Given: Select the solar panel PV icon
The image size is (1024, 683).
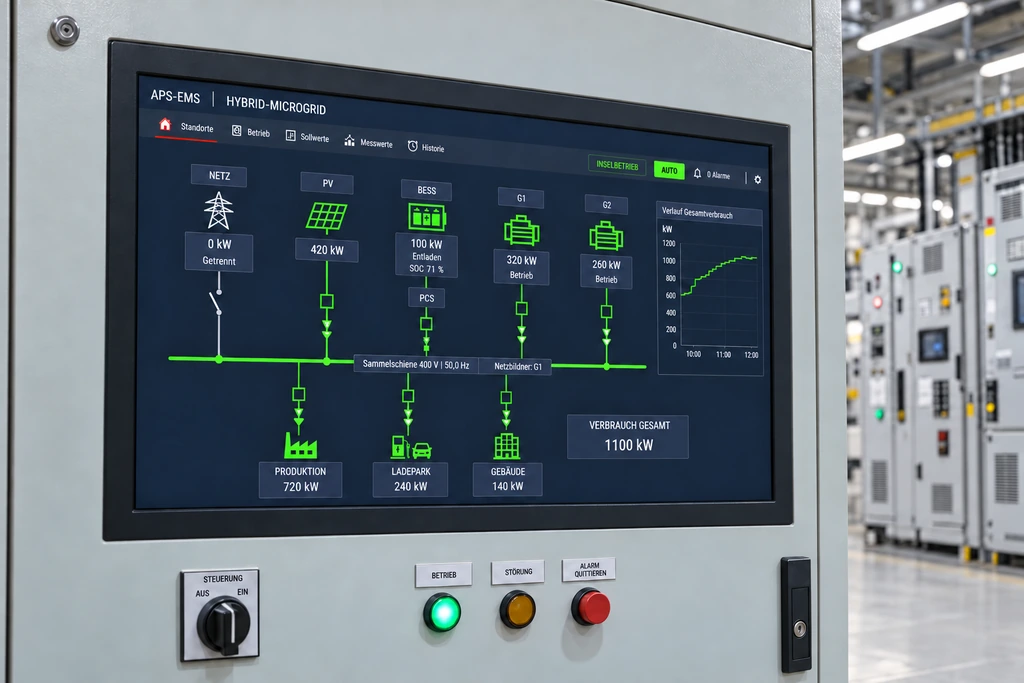Looking at the screenshot, I should coord(327,217).
